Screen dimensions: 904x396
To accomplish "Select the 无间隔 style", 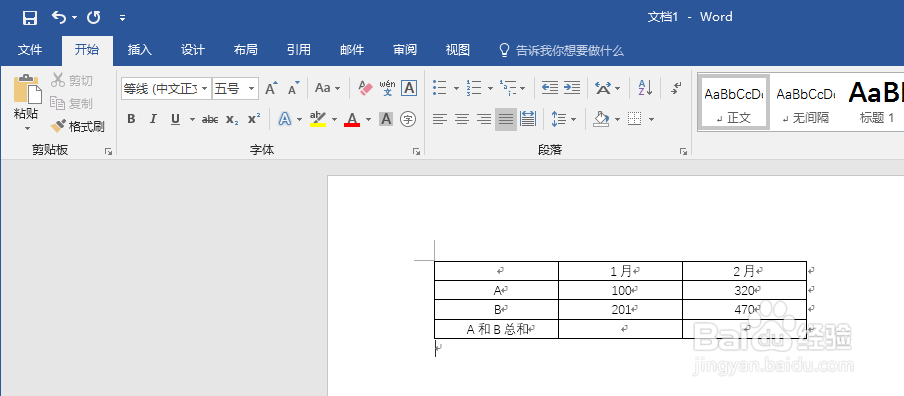I will pyautogui.click(x=805, y=102).
